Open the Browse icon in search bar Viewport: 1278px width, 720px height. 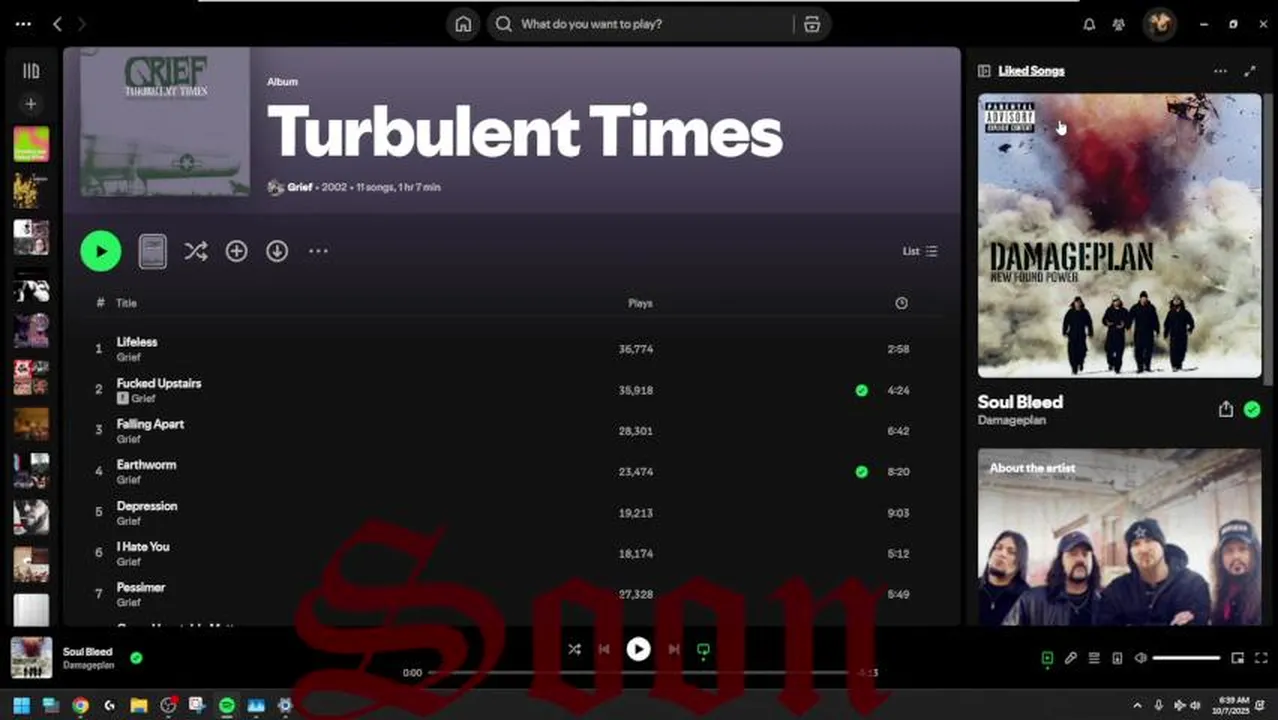pos(812,24)
